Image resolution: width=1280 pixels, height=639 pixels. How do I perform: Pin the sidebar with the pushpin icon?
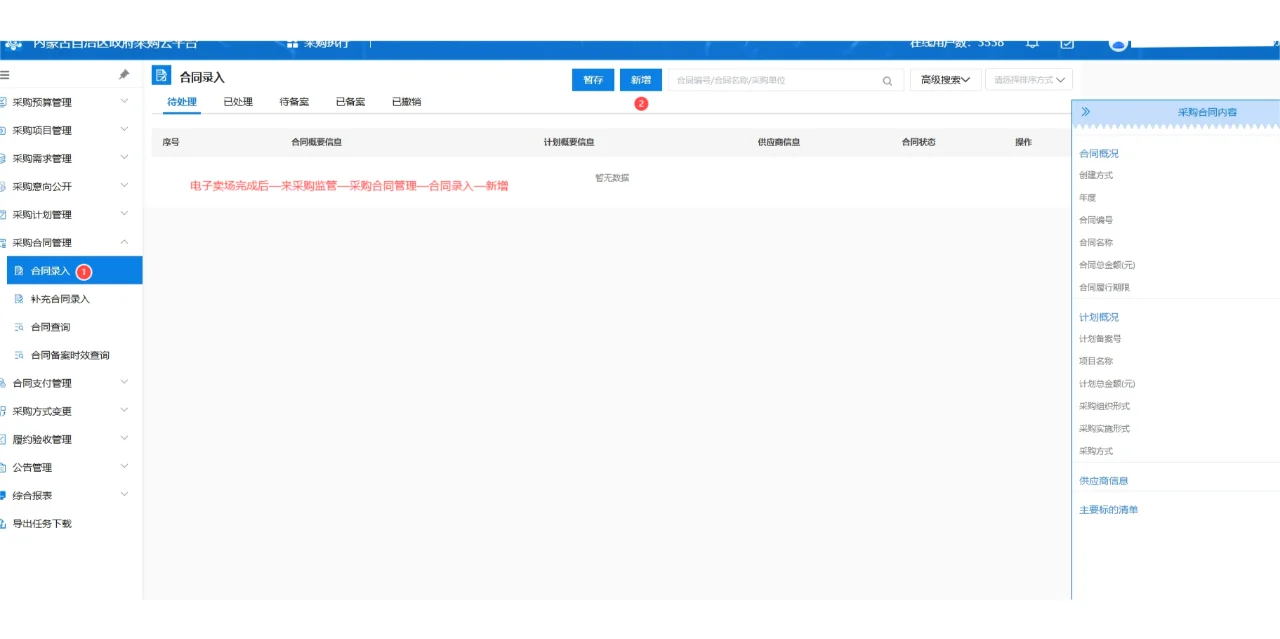tap(124, 75)
